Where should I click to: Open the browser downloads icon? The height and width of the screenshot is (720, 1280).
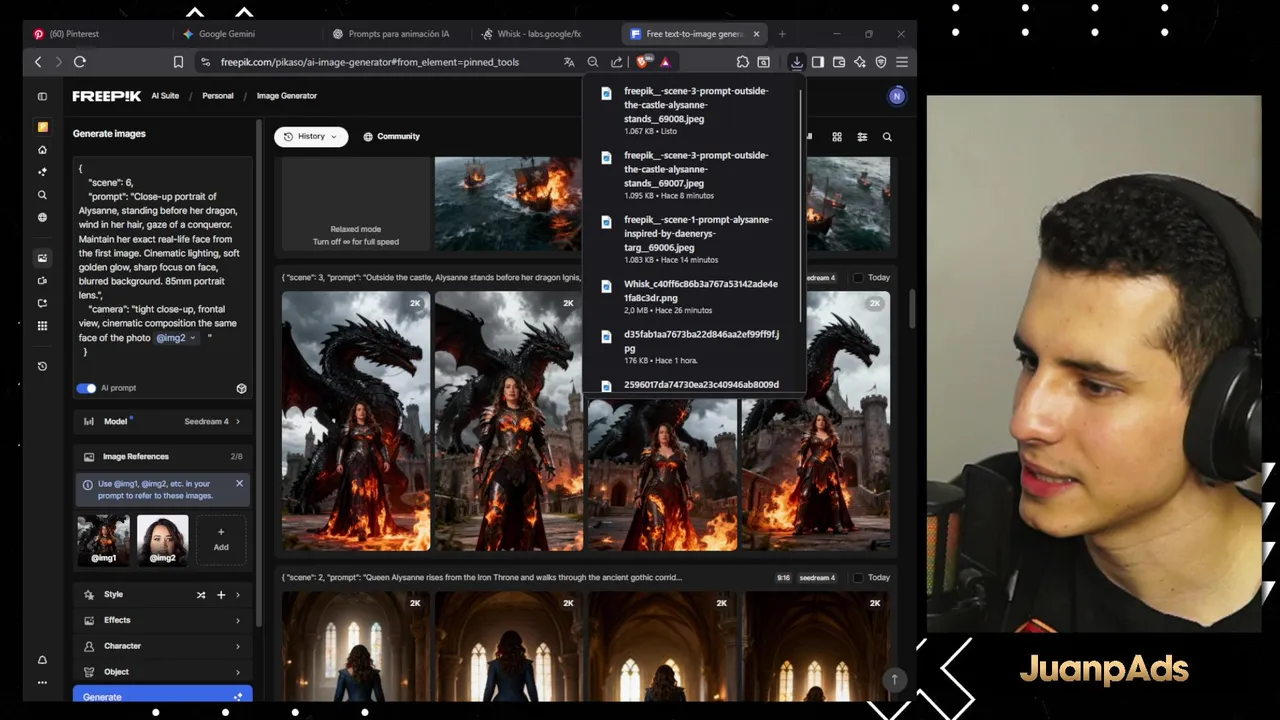[796, 62]
